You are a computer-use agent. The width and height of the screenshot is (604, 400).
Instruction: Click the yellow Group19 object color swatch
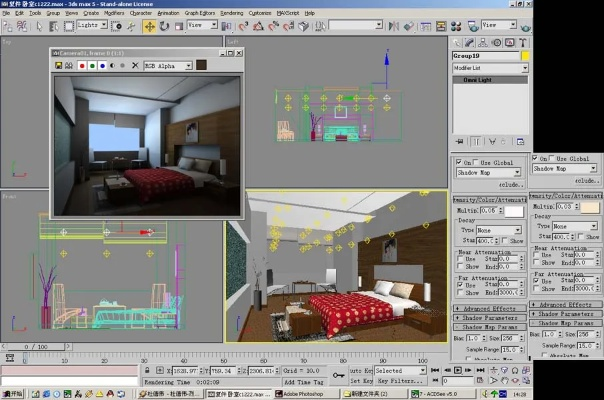tap(524, 56)
